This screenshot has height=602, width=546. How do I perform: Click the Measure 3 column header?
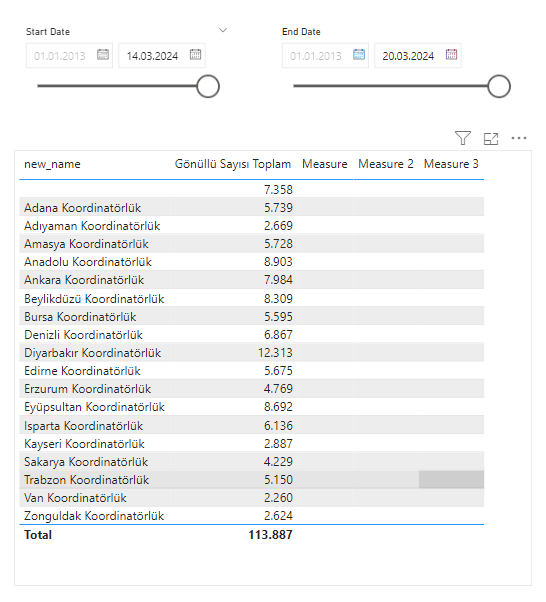[x=451, y=164]
